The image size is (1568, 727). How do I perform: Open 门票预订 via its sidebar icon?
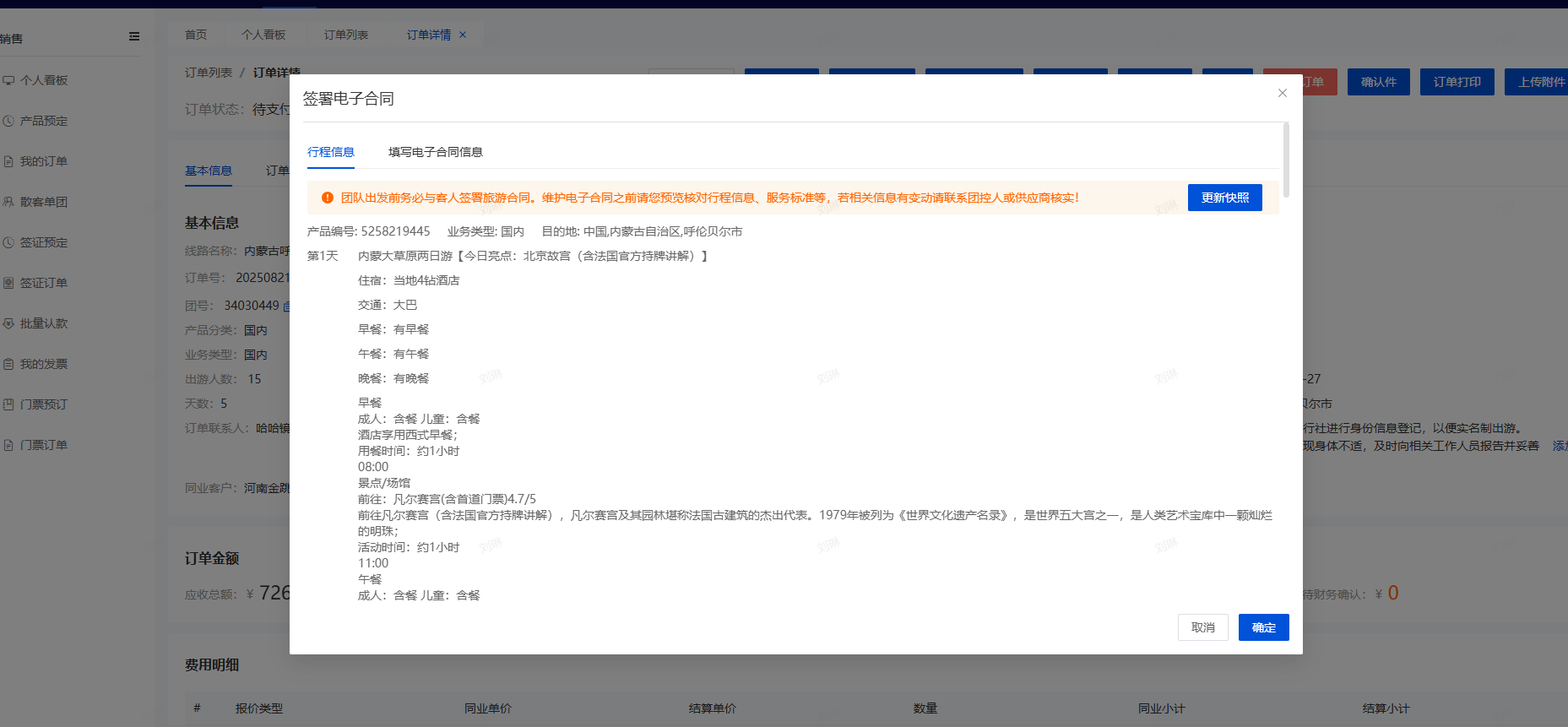point(8,404)
